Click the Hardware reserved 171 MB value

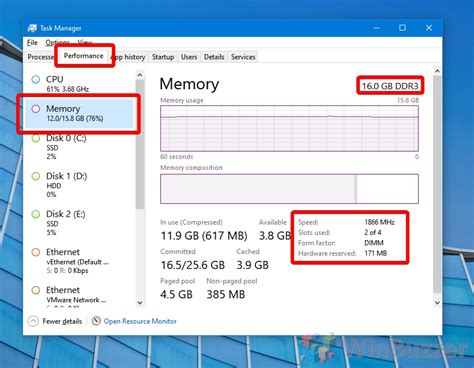(376, 253)
